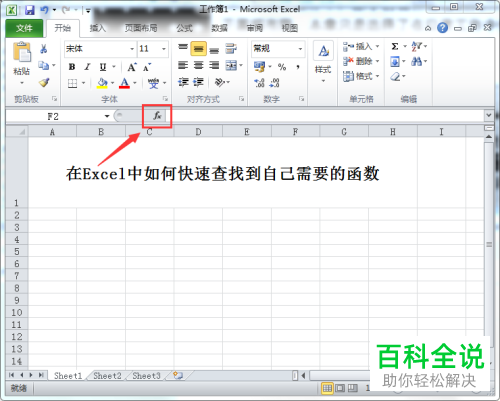Open Excel Help question mark
Screen dimensions: 500x401
[442, 28]
